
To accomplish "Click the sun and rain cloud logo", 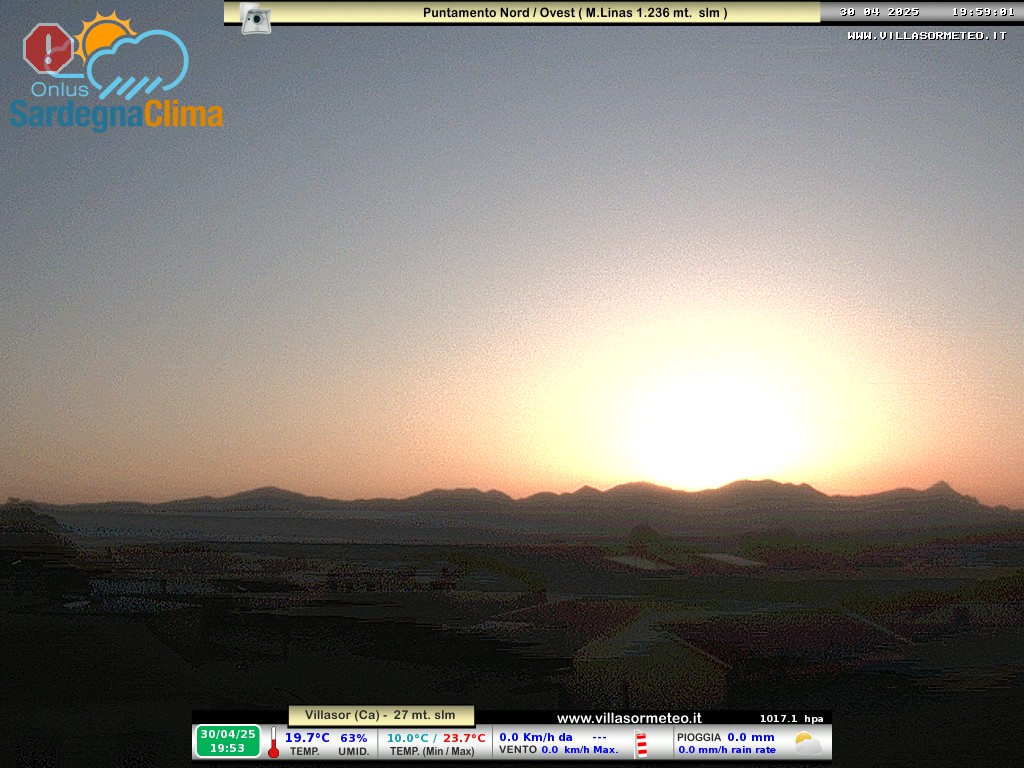I will [131, 56].
